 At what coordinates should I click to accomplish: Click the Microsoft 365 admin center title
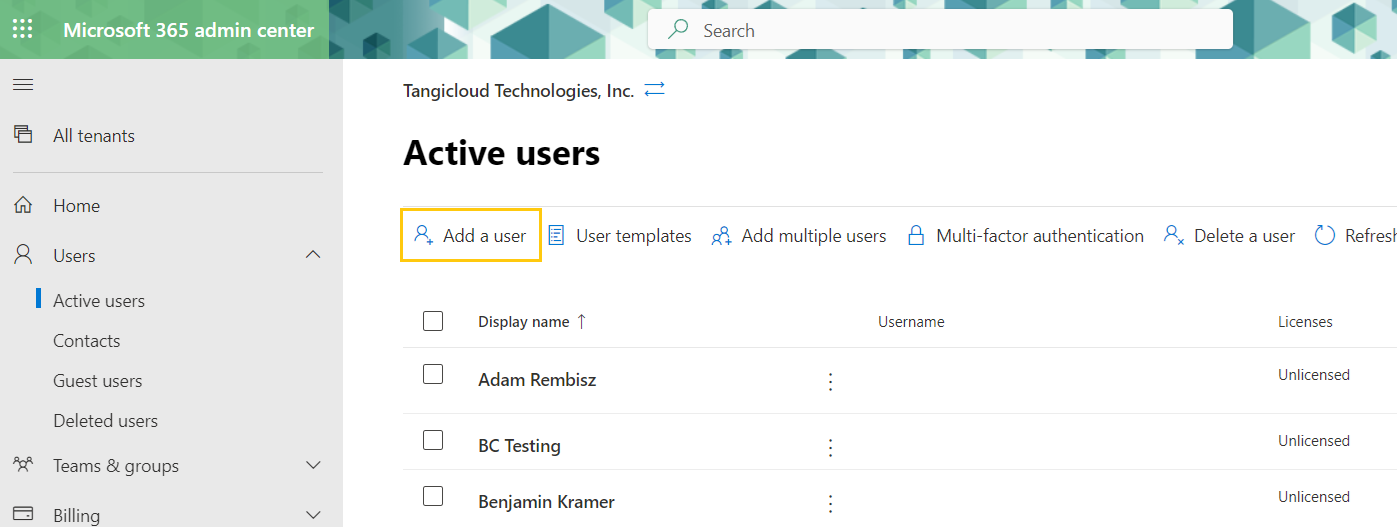(x=189, y=30)
